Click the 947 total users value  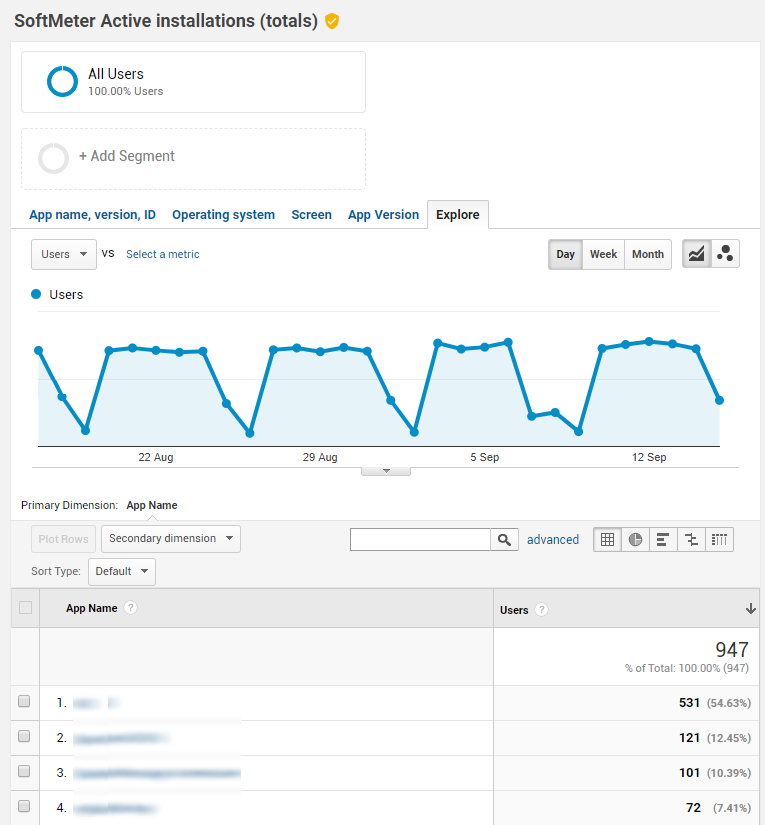pyautogui.click(x=732, y=650)
